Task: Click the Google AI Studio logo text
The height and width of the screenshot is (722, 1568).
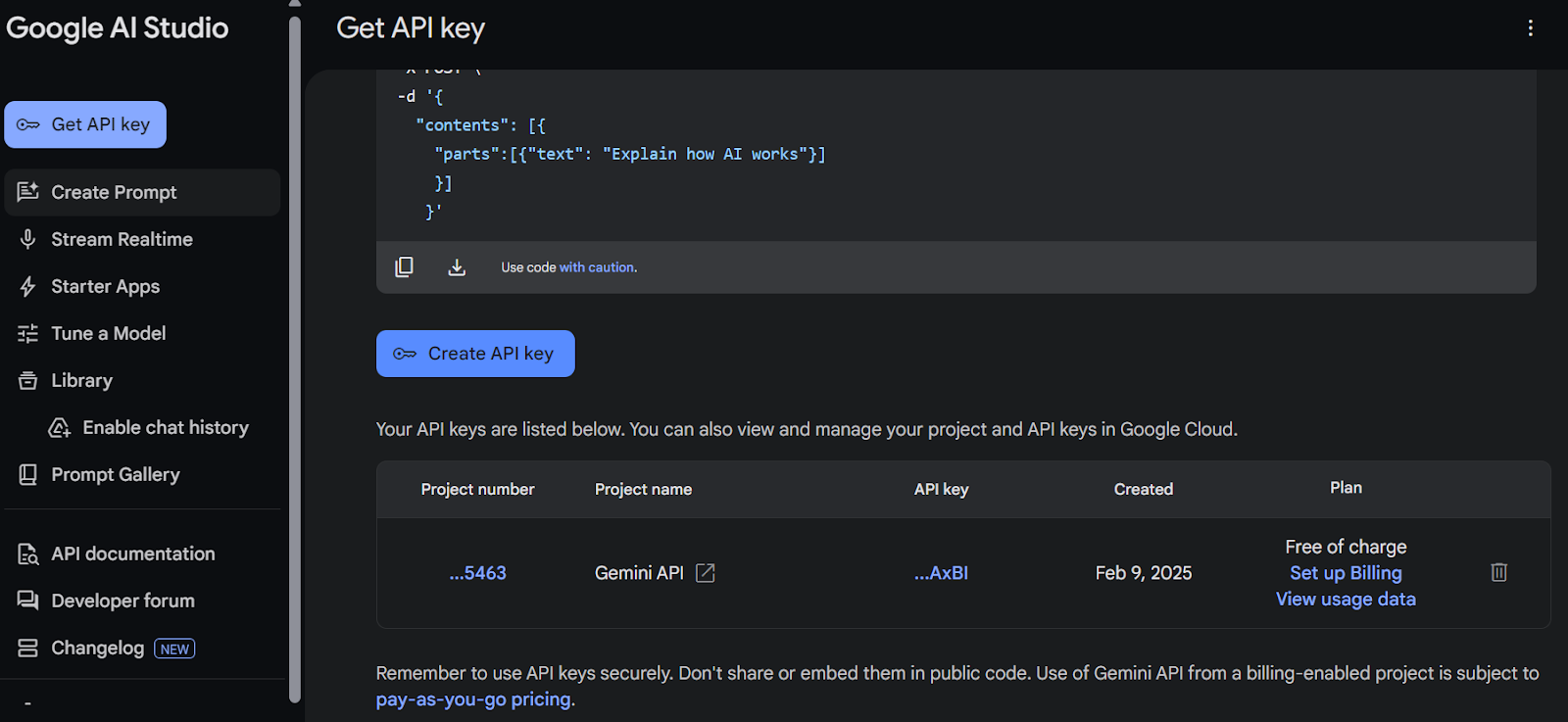Action: [x=118, y=28]
